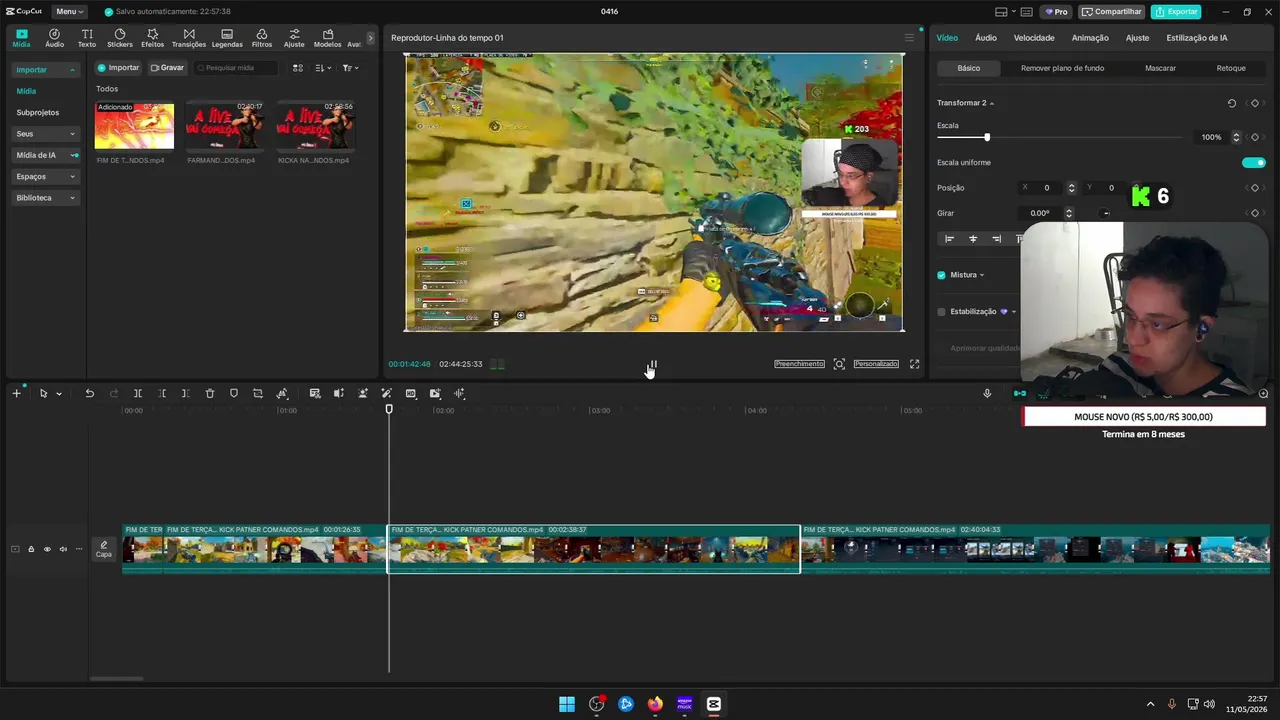Open the Menu dropdown

(x=69, y=12)
